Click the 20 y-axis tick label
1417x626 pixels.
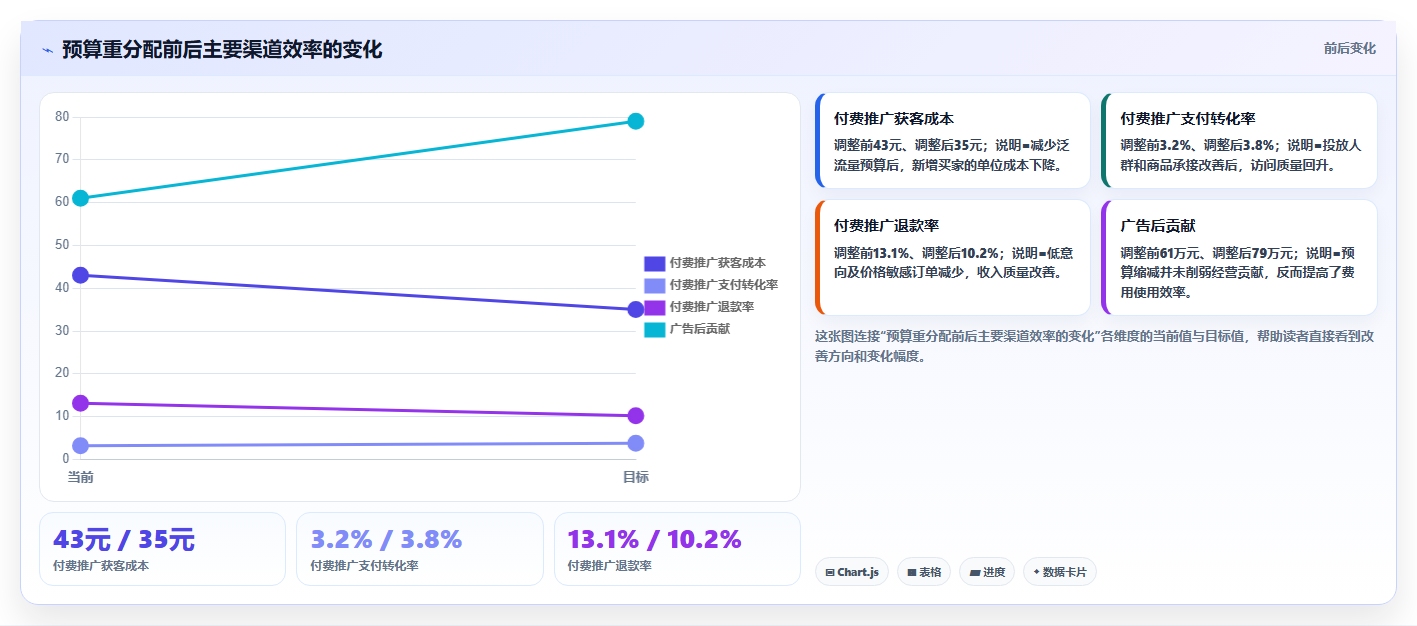click(62, 373)
